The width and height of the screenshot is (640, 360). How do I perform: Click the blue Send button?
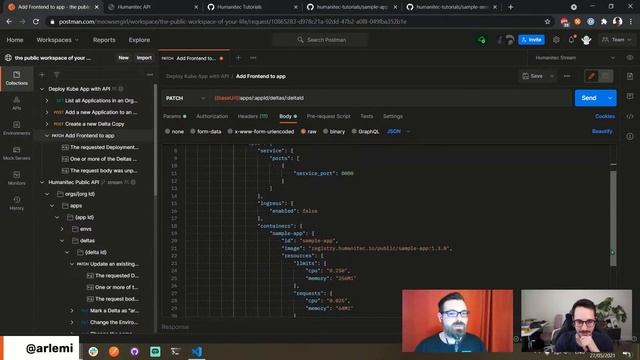pos(589,98)
